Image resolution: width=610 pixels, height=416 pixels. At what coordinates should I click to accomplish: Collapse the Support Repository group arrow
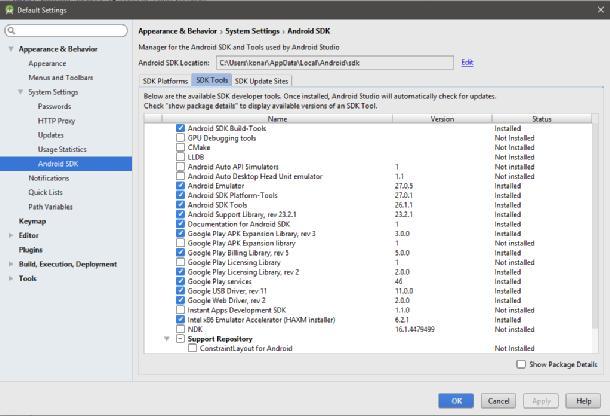[x=167, y=339]
